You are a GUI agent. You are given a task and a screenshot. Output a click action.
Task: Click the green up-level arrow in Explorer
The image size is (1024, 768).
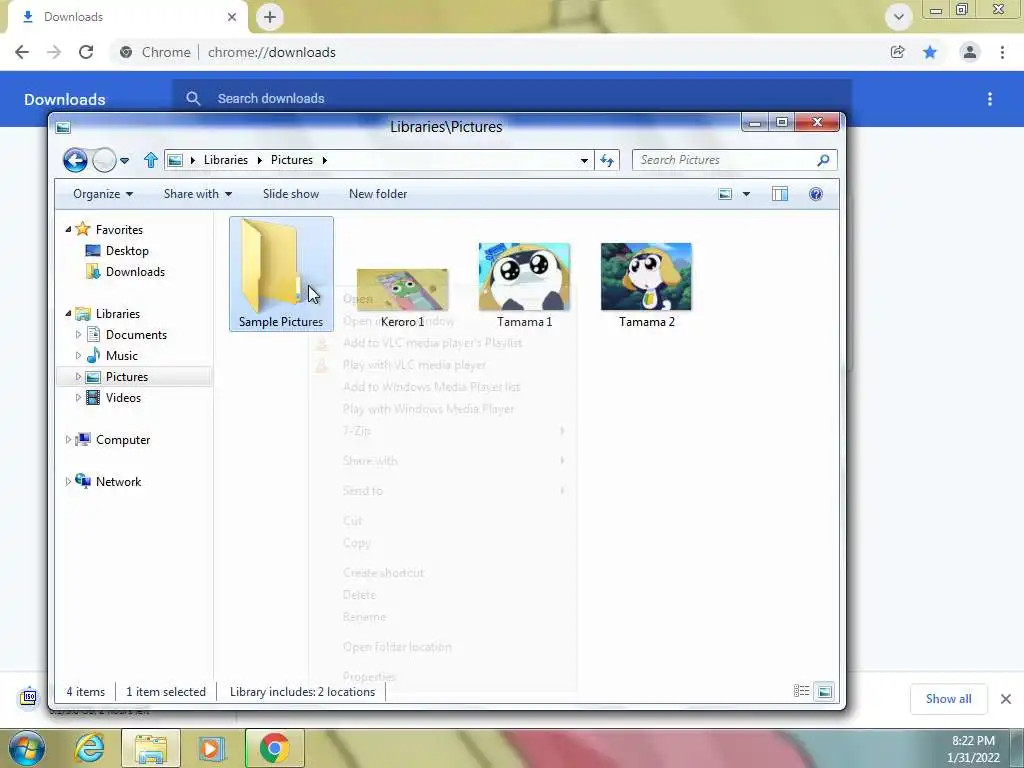[x=151, y=160]
